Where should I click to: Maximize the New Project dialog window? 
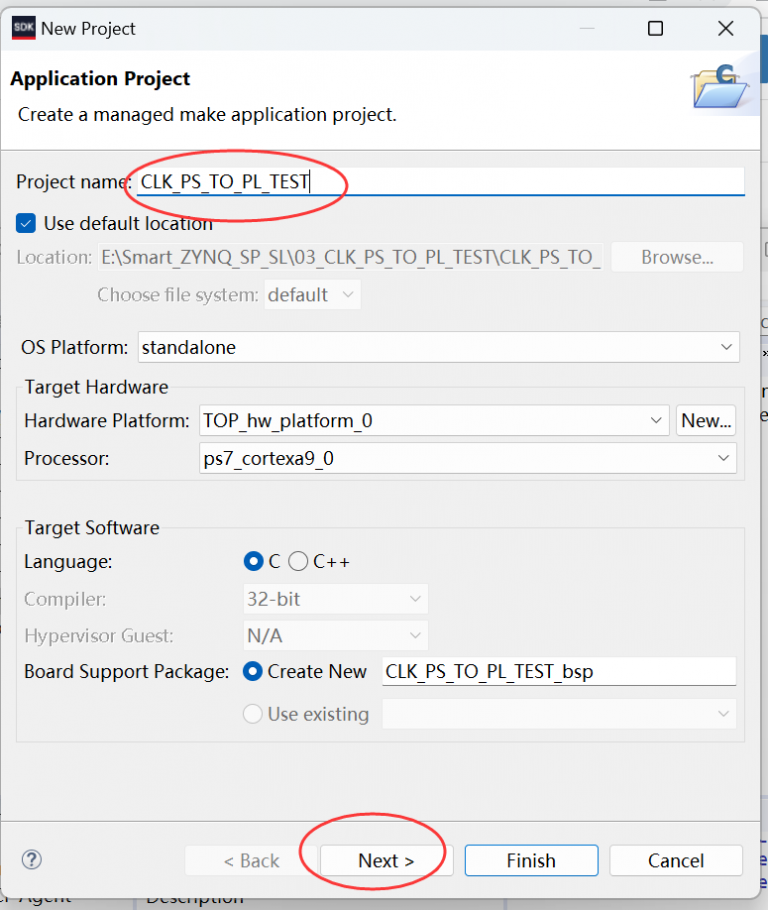655,28
